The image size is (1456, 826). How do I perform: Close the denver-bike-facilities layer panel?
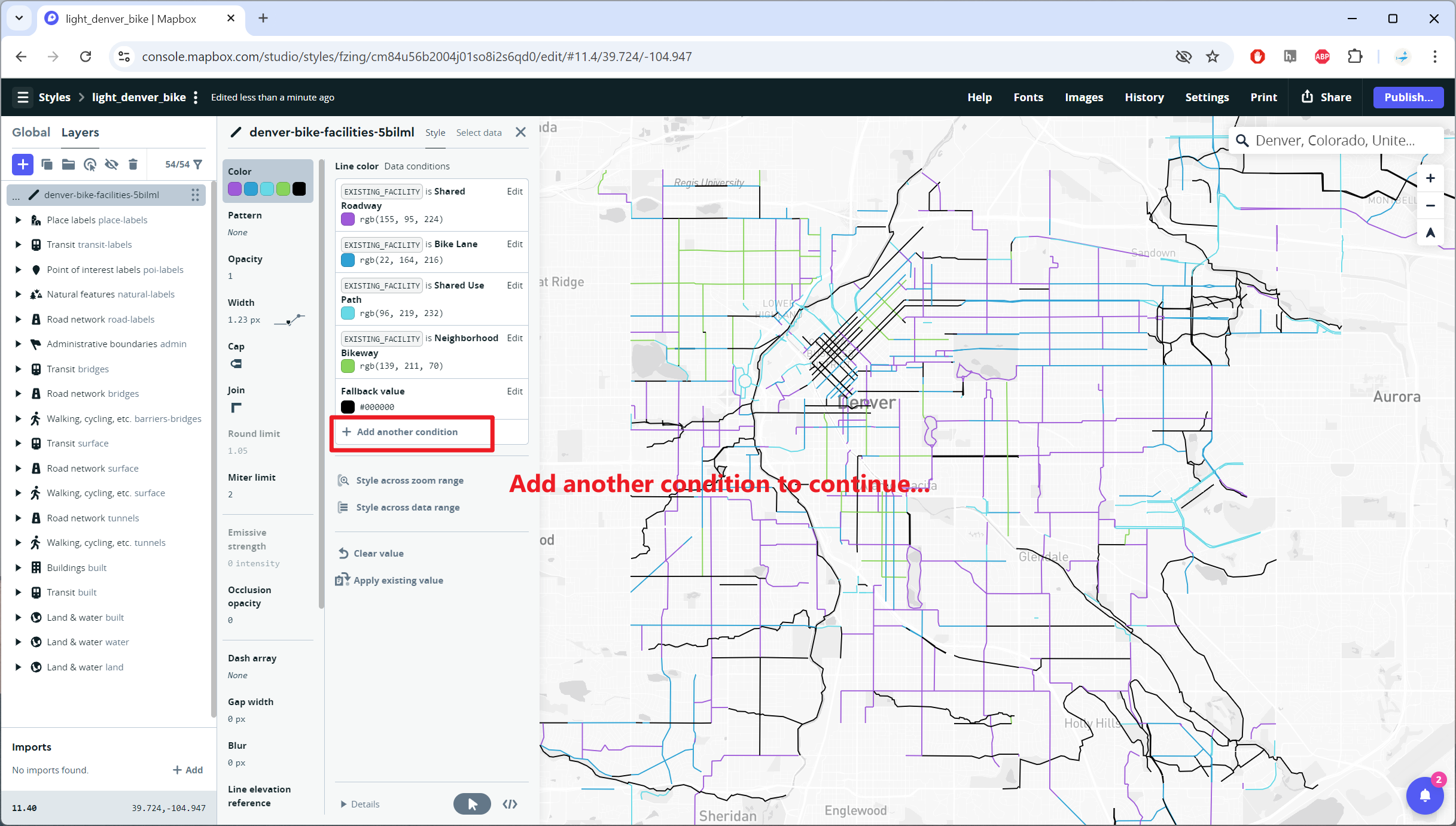click(x=520, y=132)
